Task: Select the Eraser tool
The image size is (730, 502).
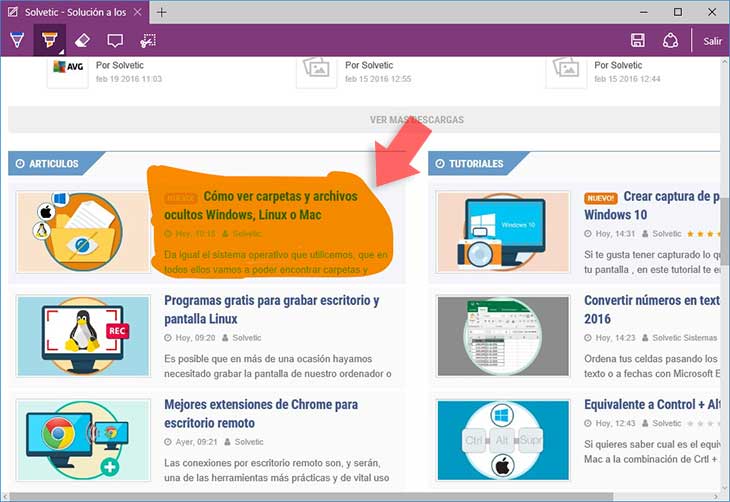Action: (x=82, y=40)
